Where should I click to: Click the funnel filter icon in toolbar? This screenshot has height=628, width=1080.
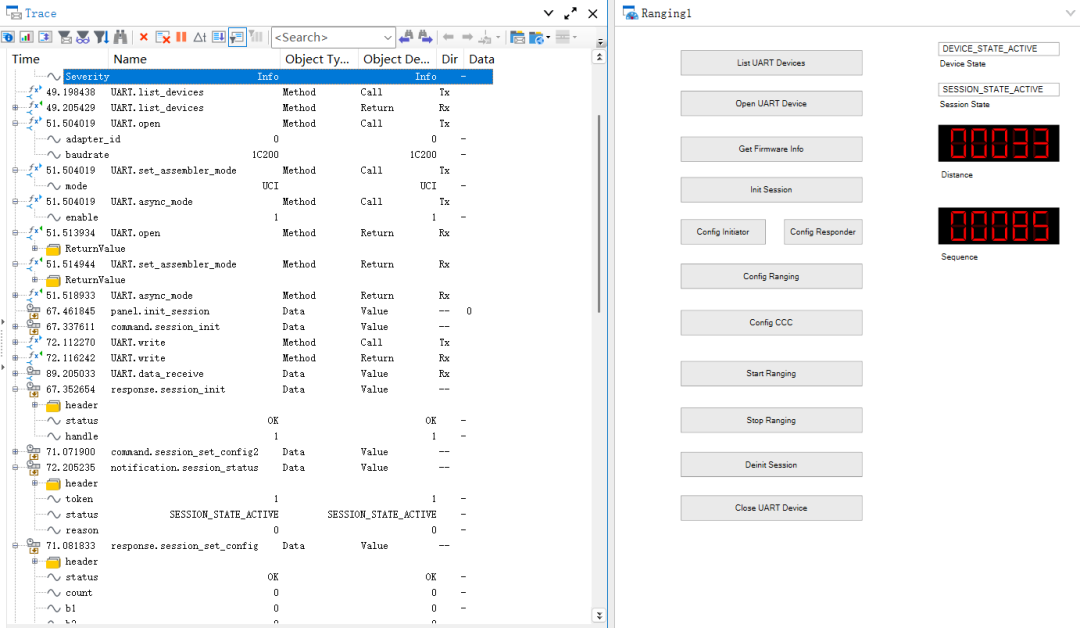pyautogui.click(x=101, y=37)
